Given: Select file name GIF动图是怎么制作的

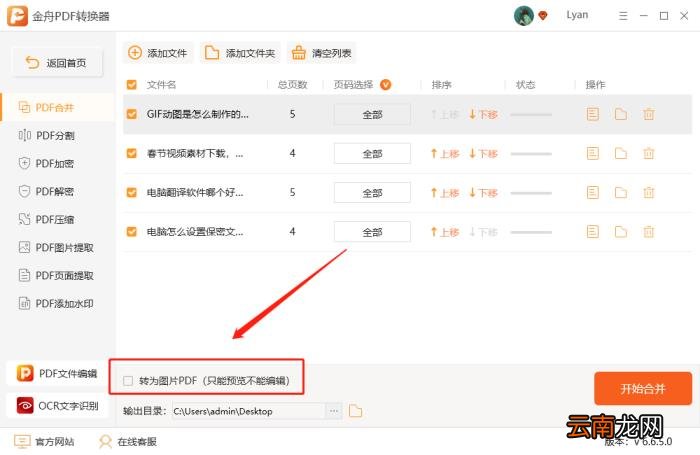Looking at the screenshot, I should click(x=198, y=114).
